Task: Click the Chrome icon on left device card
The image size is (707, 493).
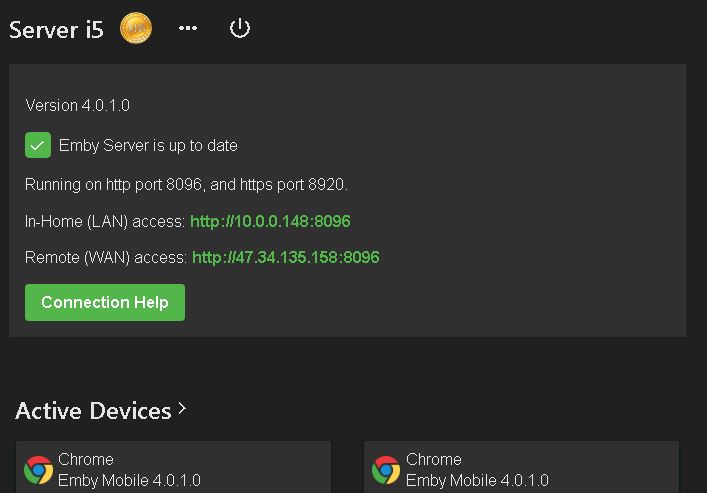Action: click(39, 470)
